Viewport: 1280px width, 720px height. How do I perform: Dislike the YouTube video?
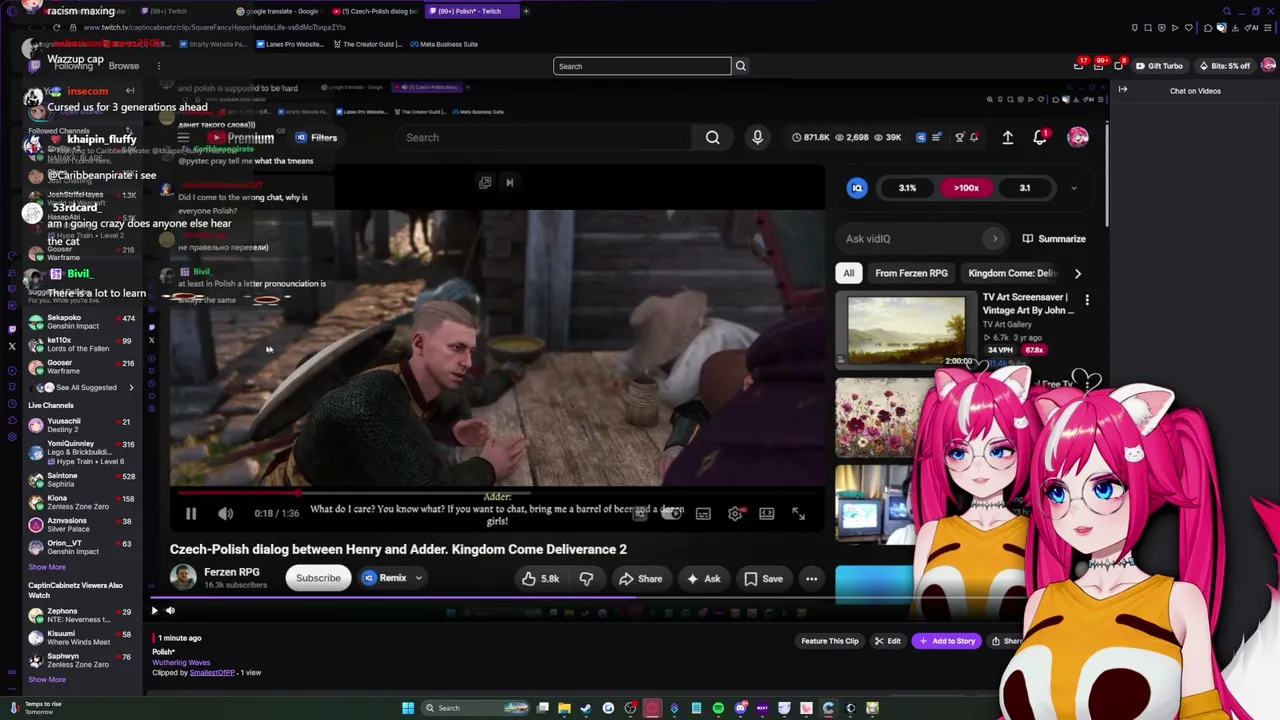587,579
